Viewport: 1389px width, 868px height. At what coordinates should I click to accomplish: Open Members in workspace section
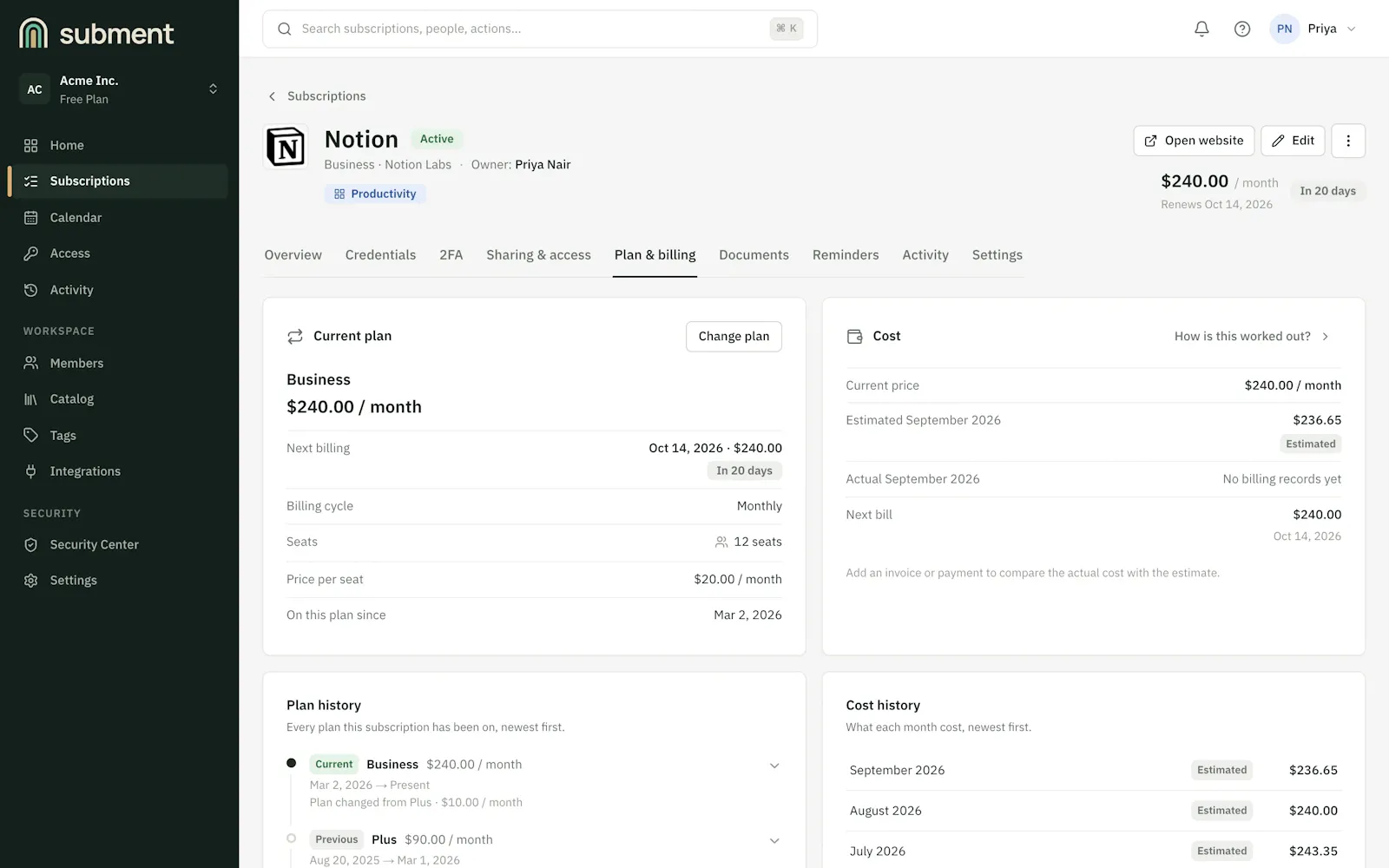tap(118, 363)
